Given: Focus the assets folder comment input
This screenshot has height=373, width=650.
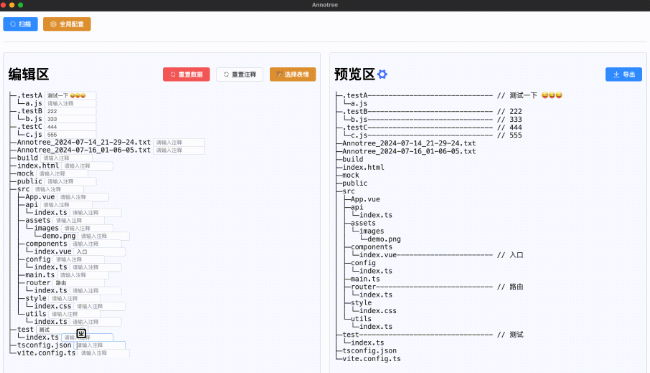Looking at the screenshot, I should pos(79,220).
